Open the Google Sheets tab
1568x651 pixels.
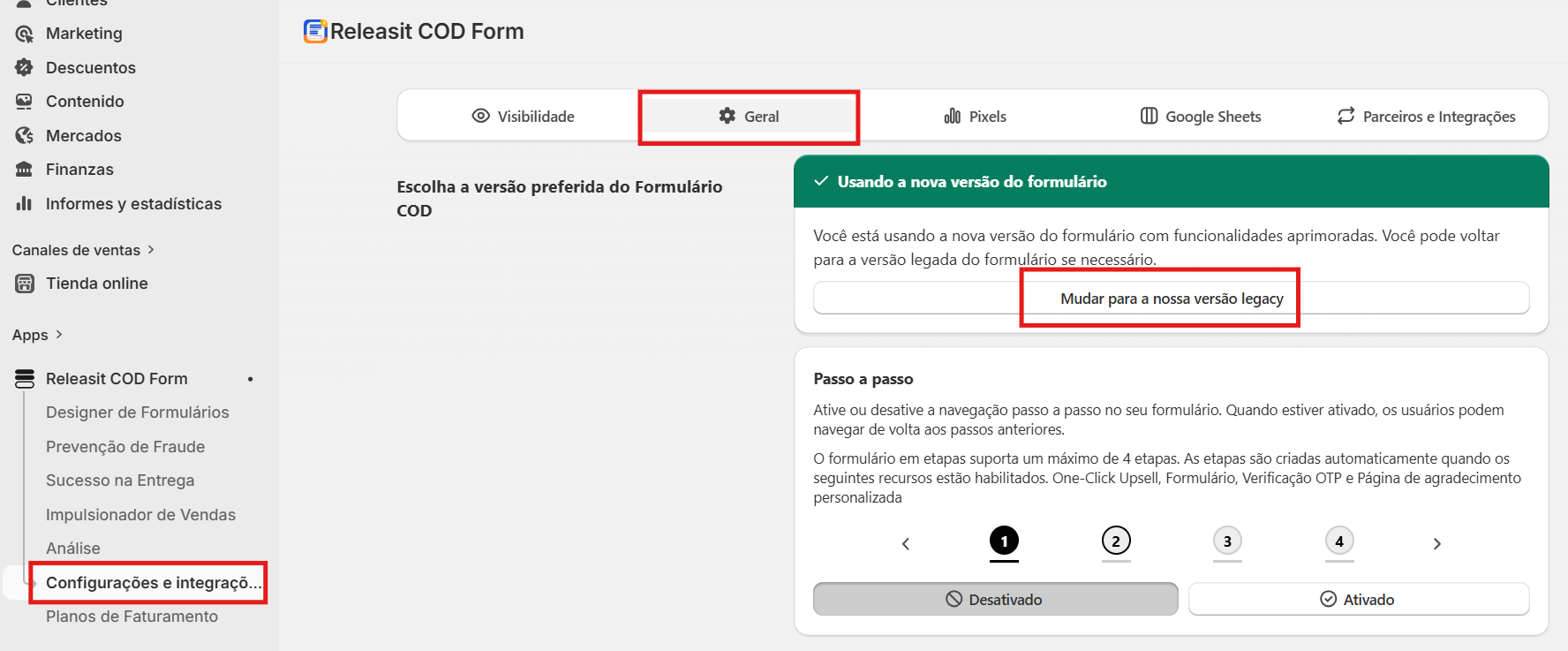(1201, 117)
